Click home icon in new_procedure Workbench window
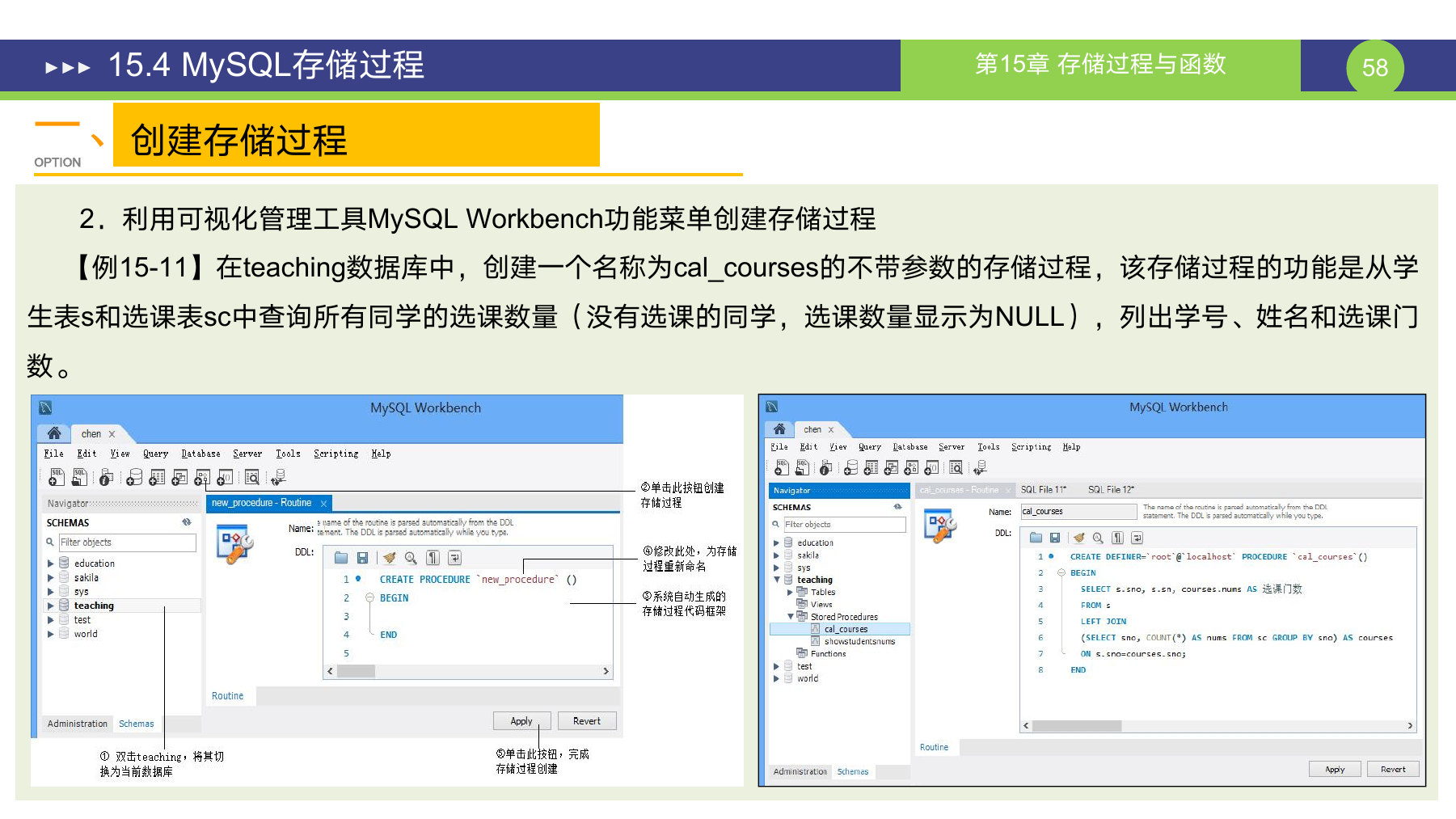The height and width of the screenshot is (819, 1456). pos(54,433)
